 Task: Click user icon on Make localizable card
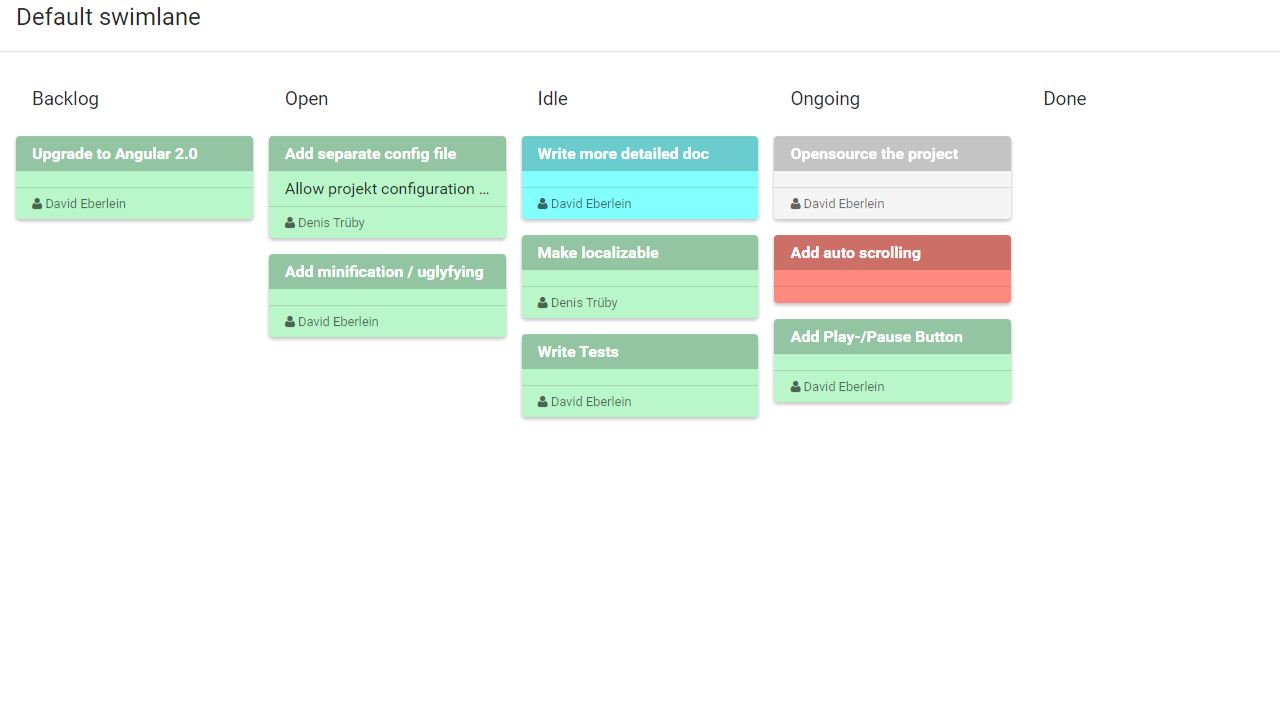(x=543, y=303)
